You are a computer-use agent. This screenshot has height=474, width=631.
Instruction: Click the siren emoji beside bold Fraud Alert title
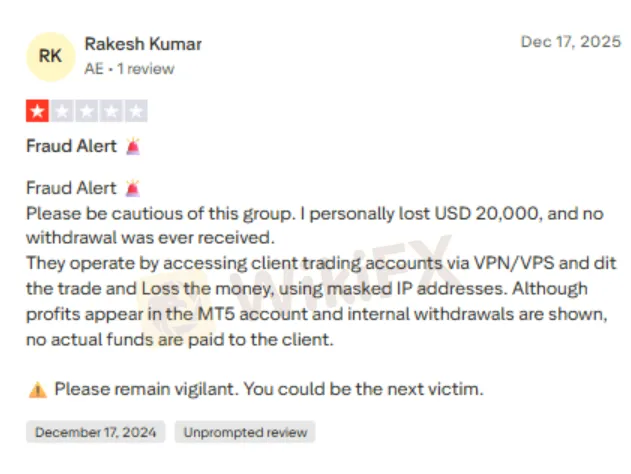click(133, 147)
